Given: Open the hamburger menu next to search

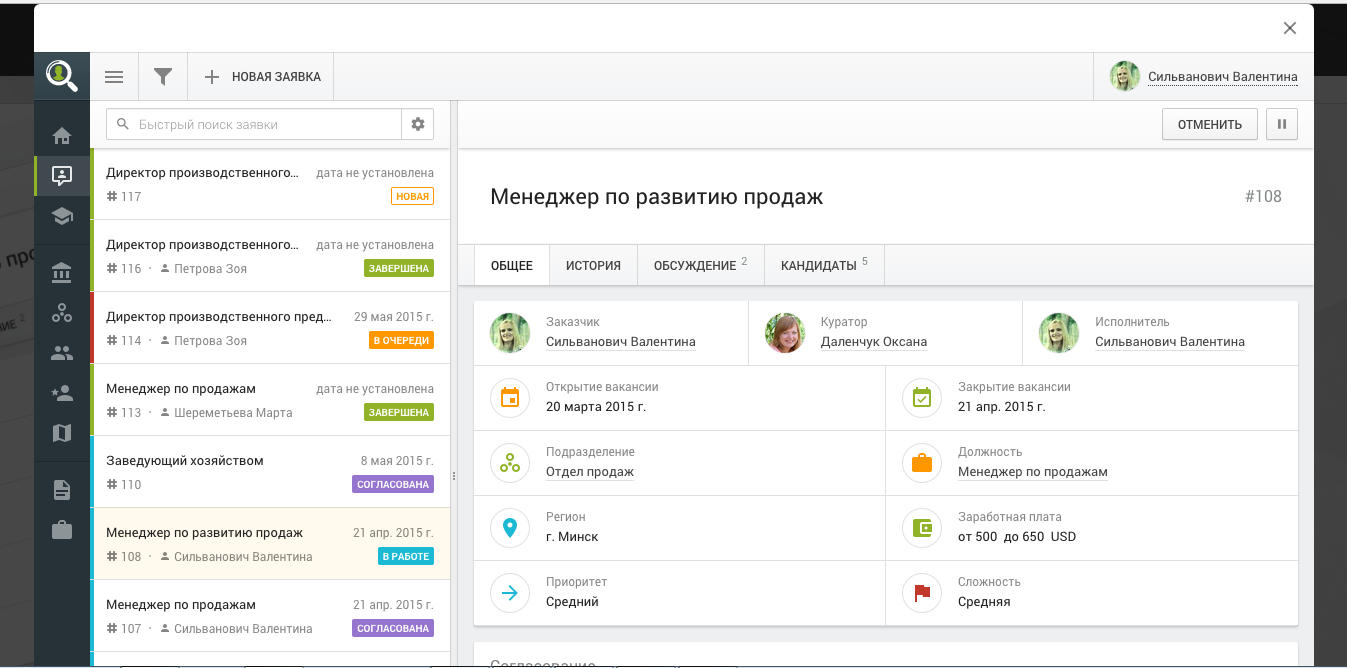Looking at the screenshot, I should tap(114, 76).
